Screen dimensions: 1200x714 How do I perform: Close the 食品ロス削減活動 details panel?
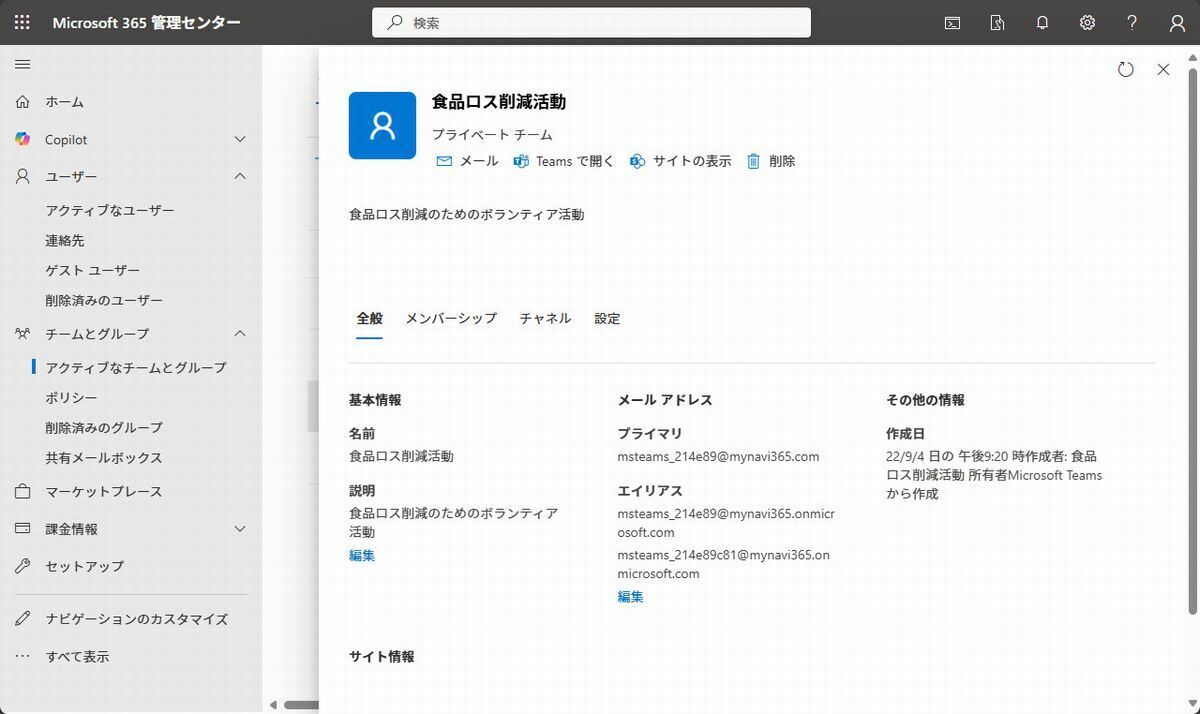[x=1163, y=69]
